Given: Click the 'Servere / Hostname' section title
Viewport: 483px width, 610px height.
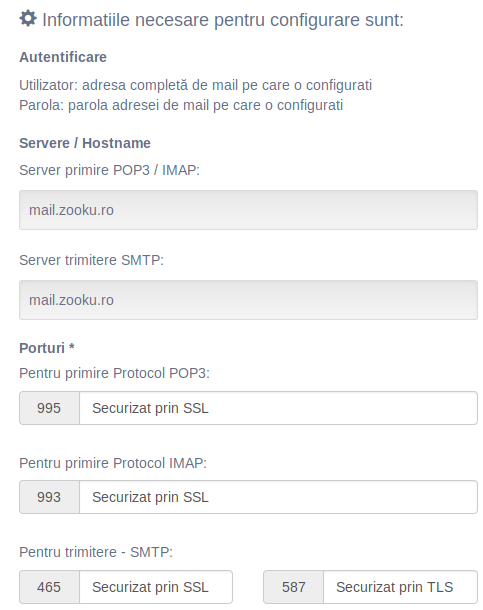Looking at the screenshot, I should 85,143.
